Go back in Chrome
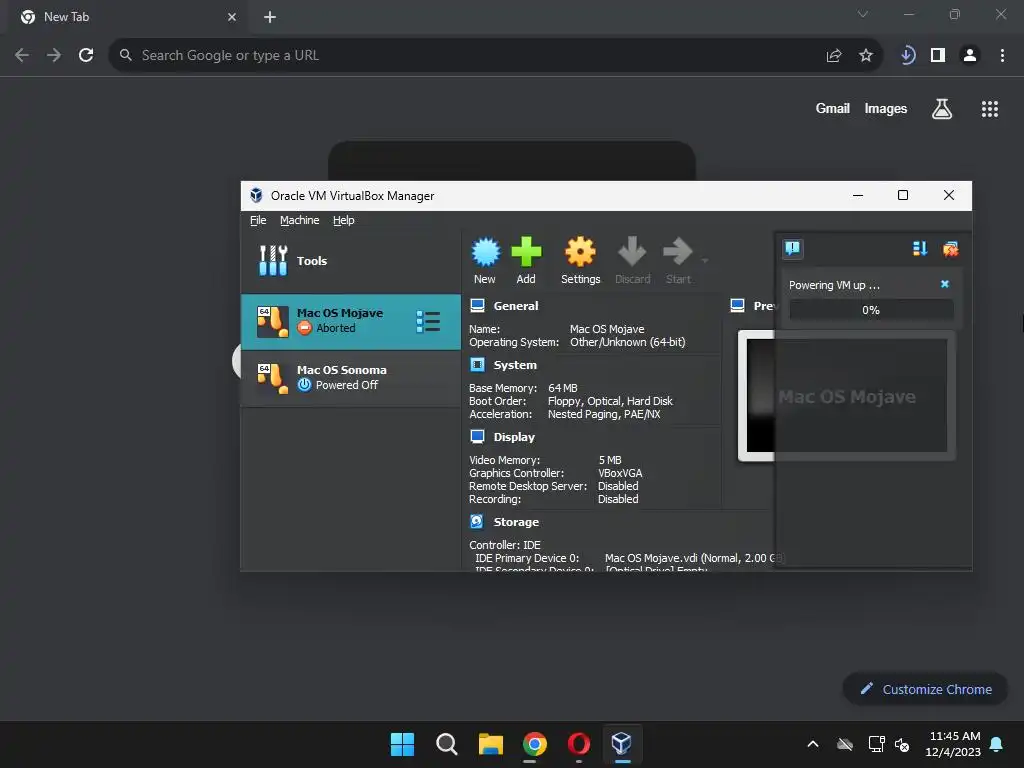The width and height of the screenshot is (1024, 768). pyautogui.click(x=22, y=55)
